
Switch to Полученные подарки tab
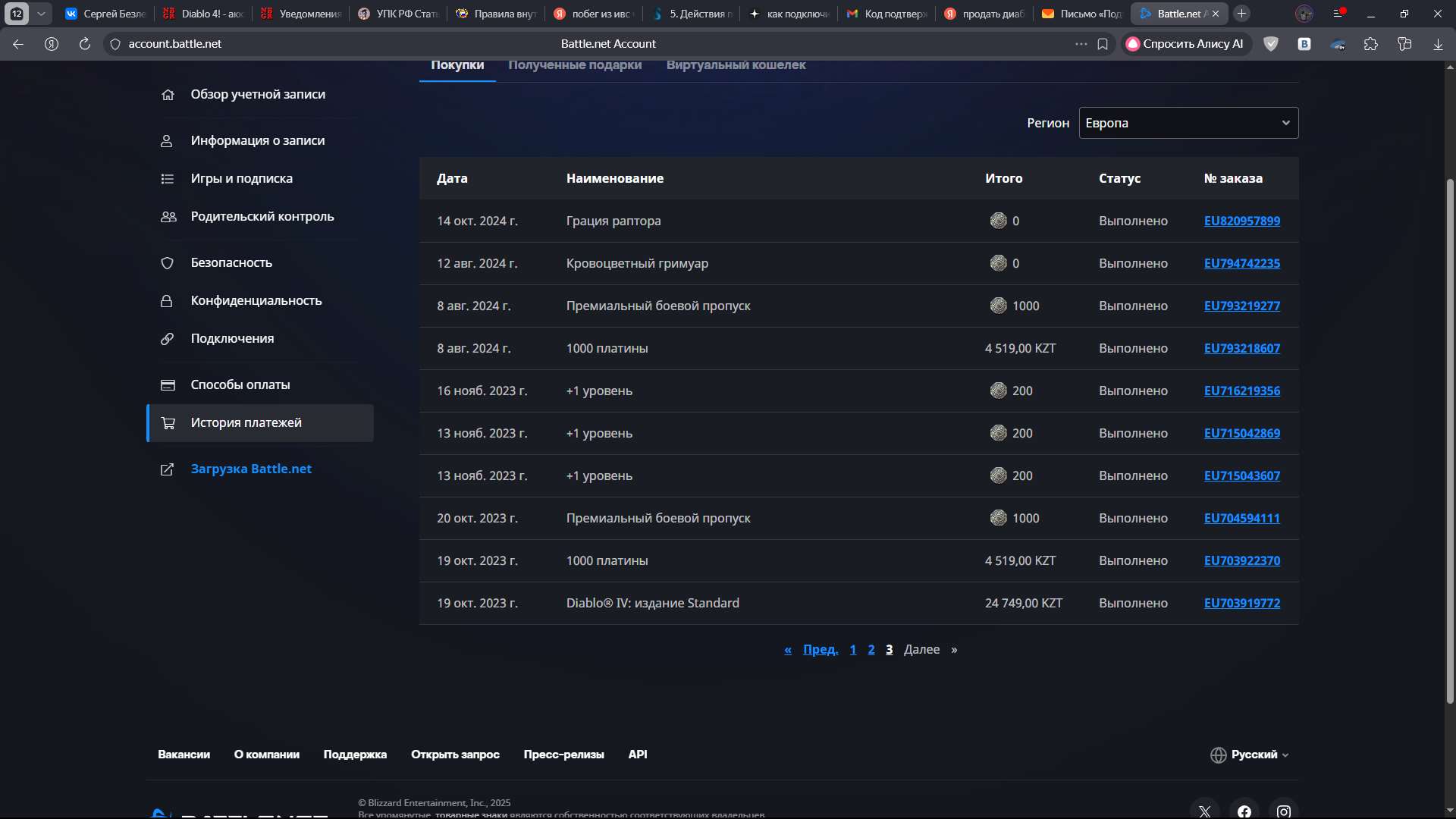coord(575,65)
